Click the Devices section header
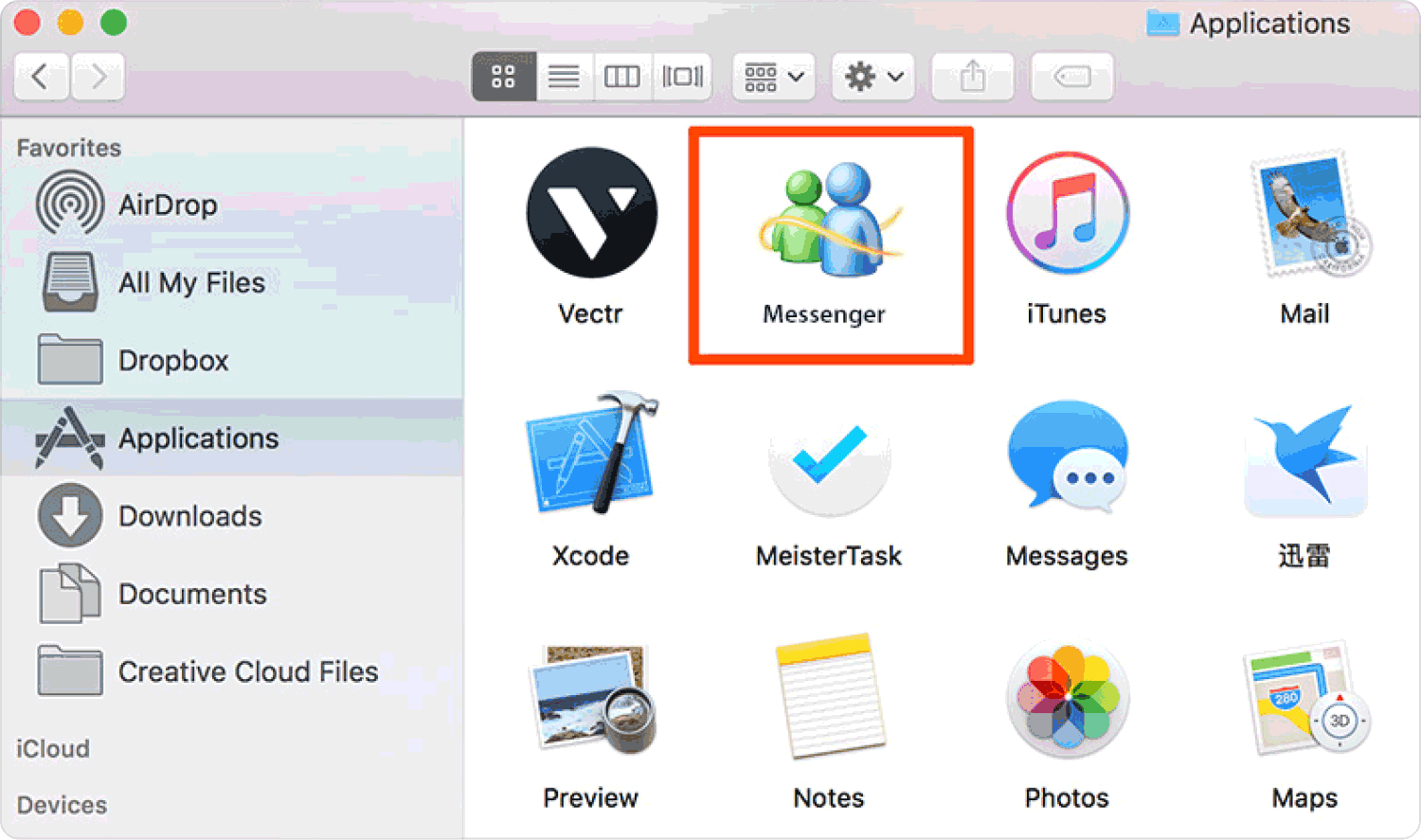Viewport: 1421px width, 840px height. tap(62, 805)
